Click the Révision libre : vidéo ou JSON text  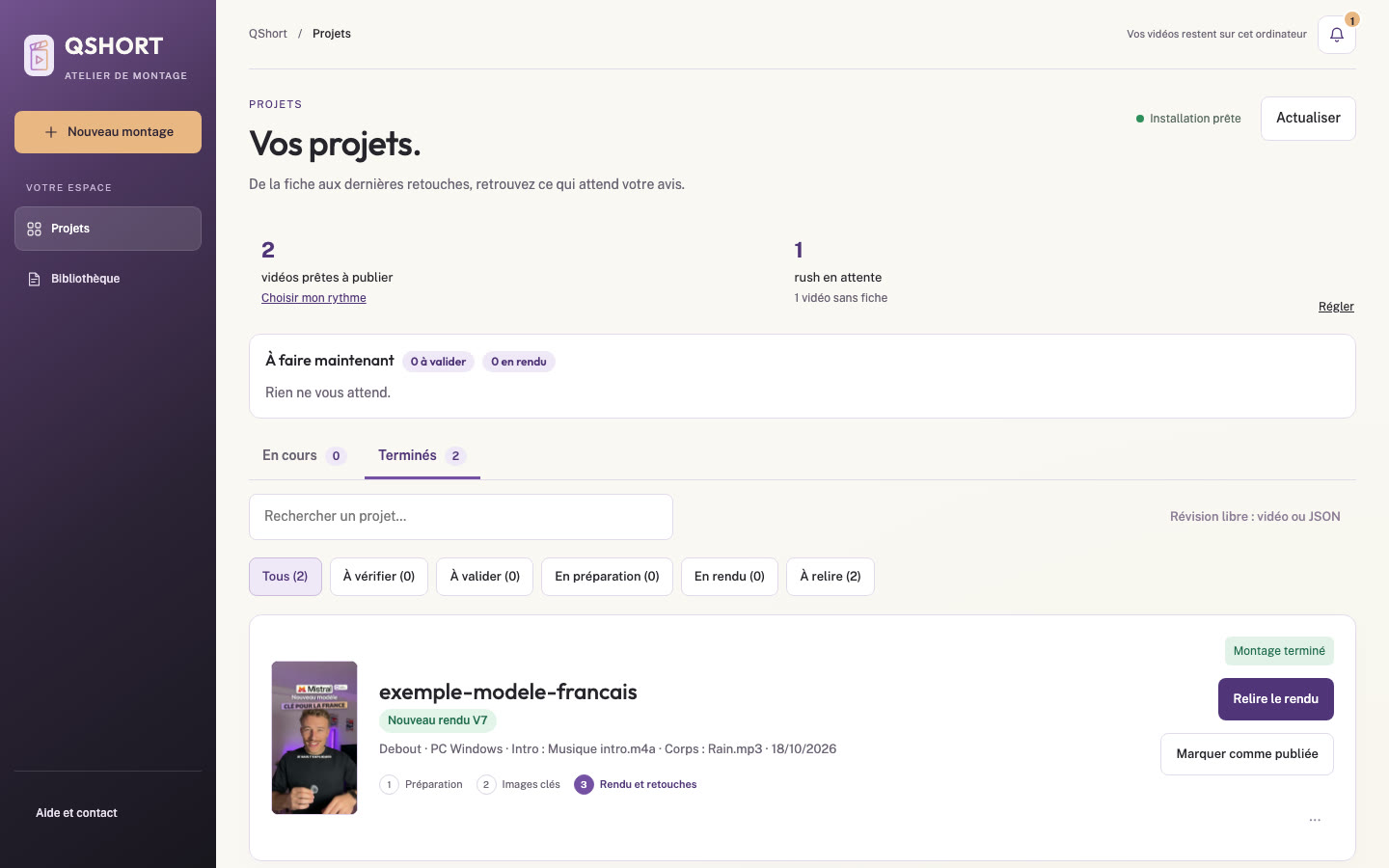click(x=1255, y=517)
